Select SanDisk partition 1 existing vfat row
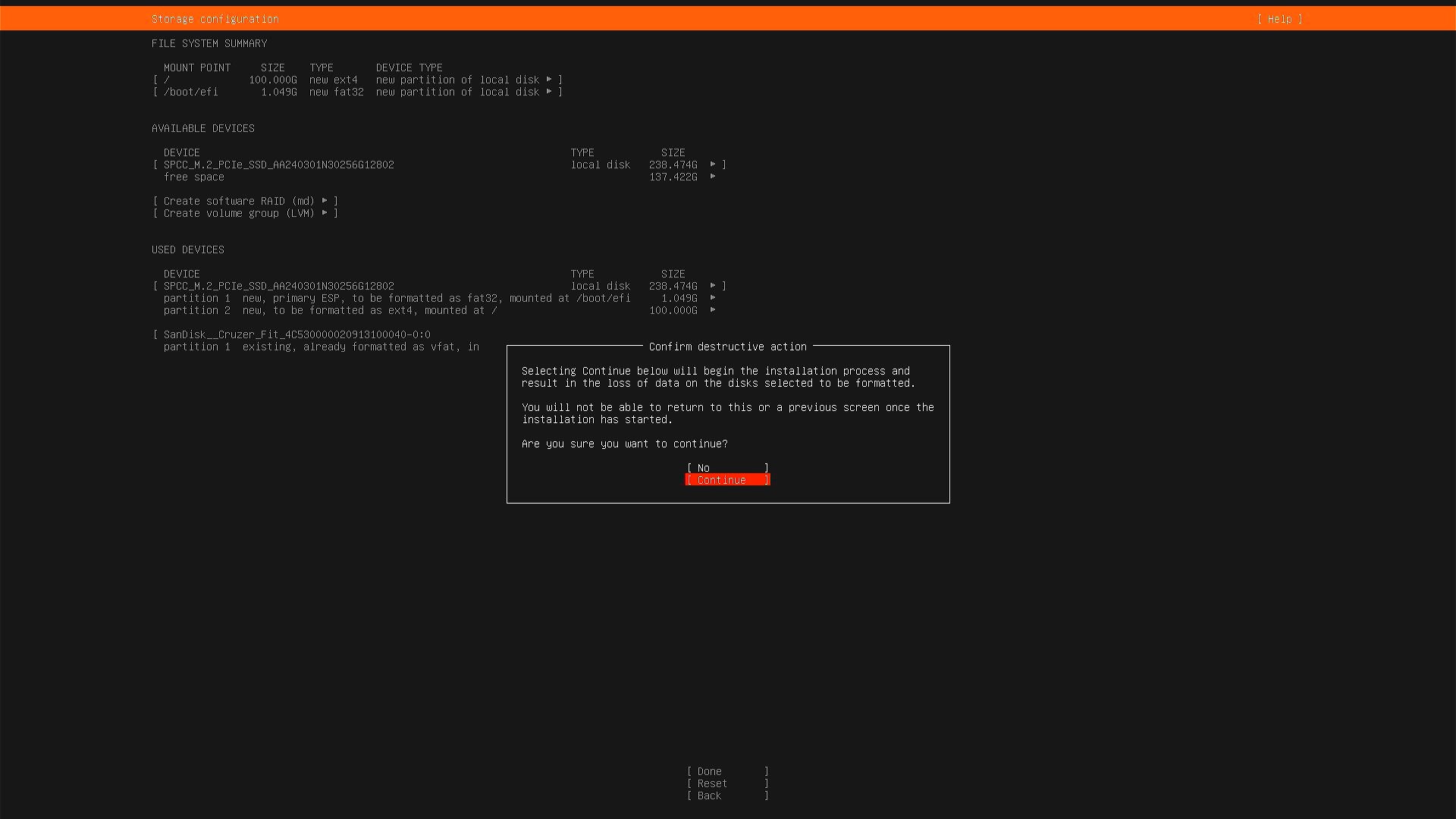This screenshot has height=819, width=1456. 322,347
